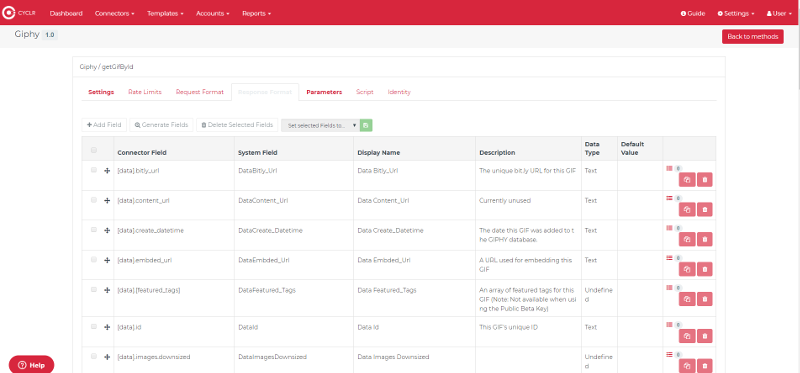800x373 pixels.
Task: Open the Guide link
Action: (x=693, y=14)
